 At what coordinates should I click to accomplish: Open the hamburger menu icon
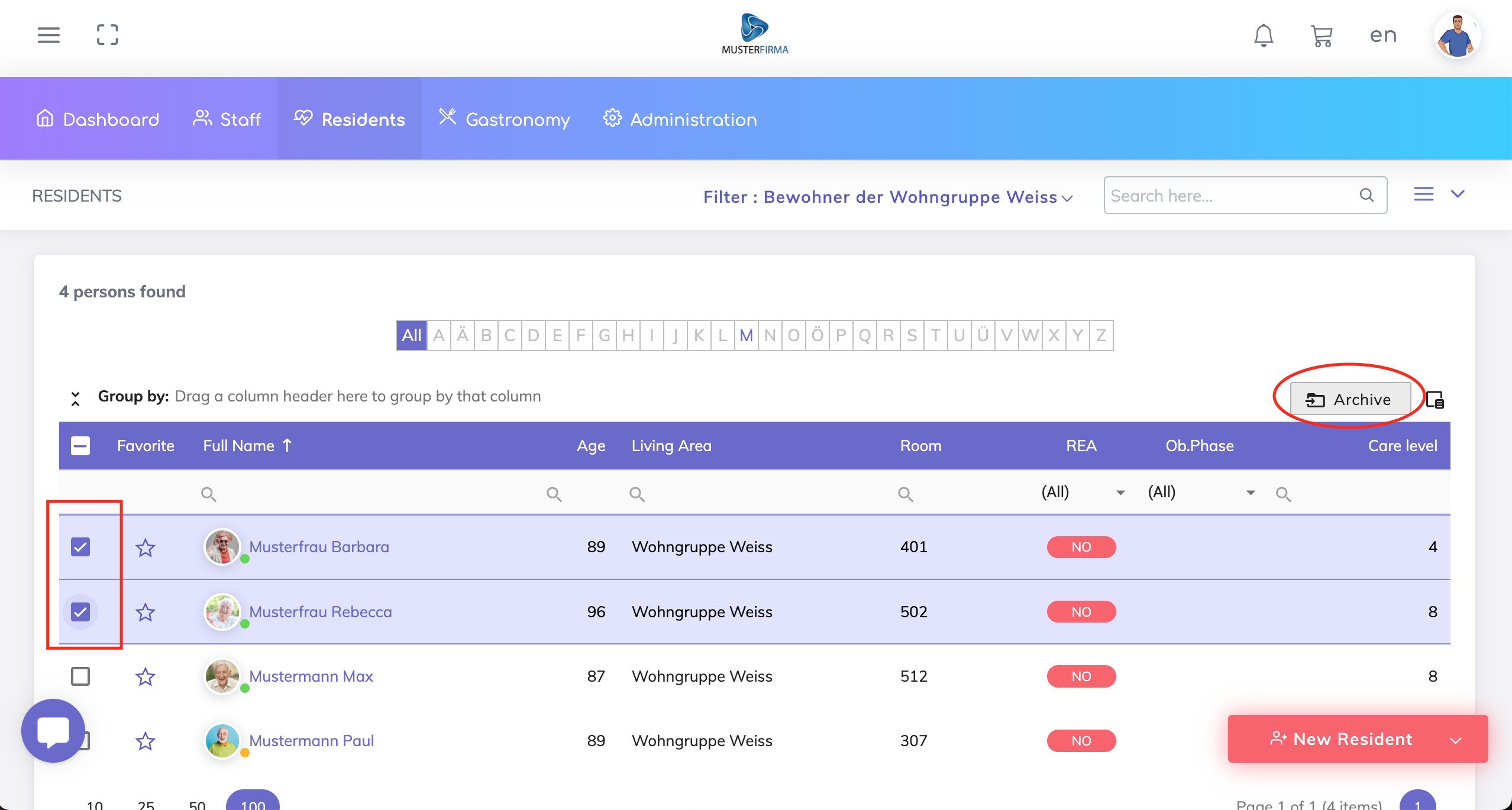49,35
